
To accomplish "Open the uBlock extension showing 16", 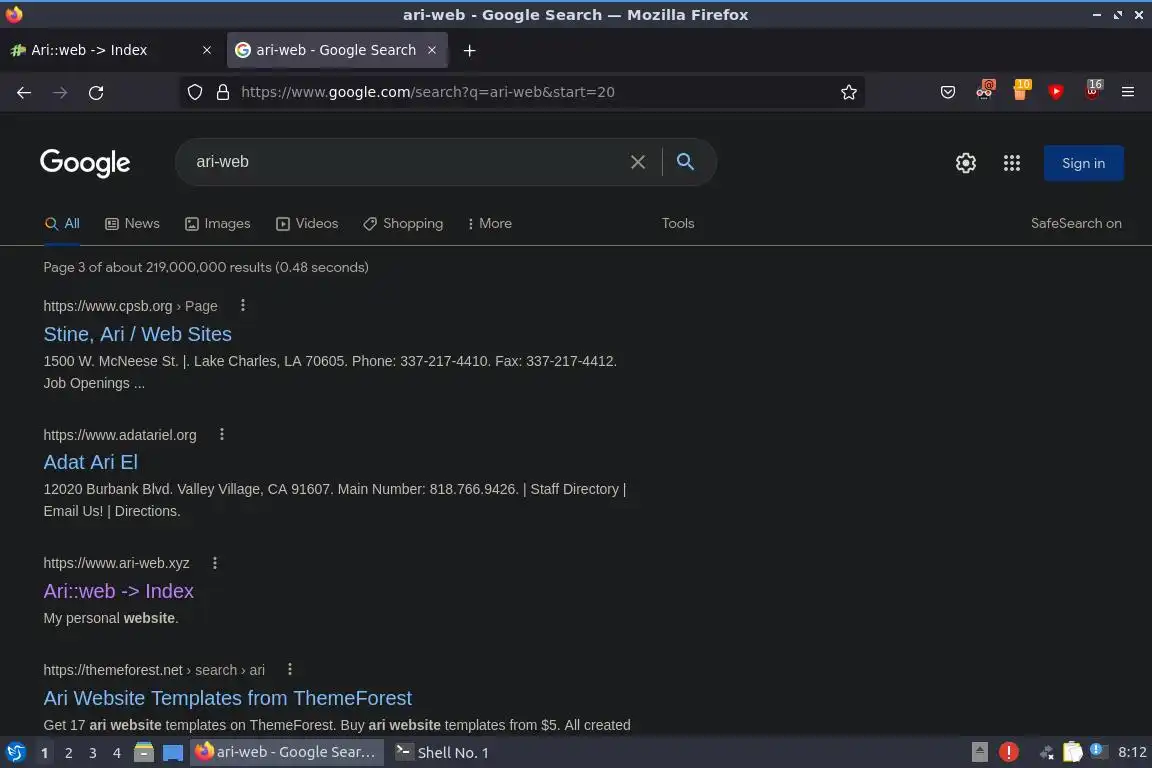I will (1092, 90).
